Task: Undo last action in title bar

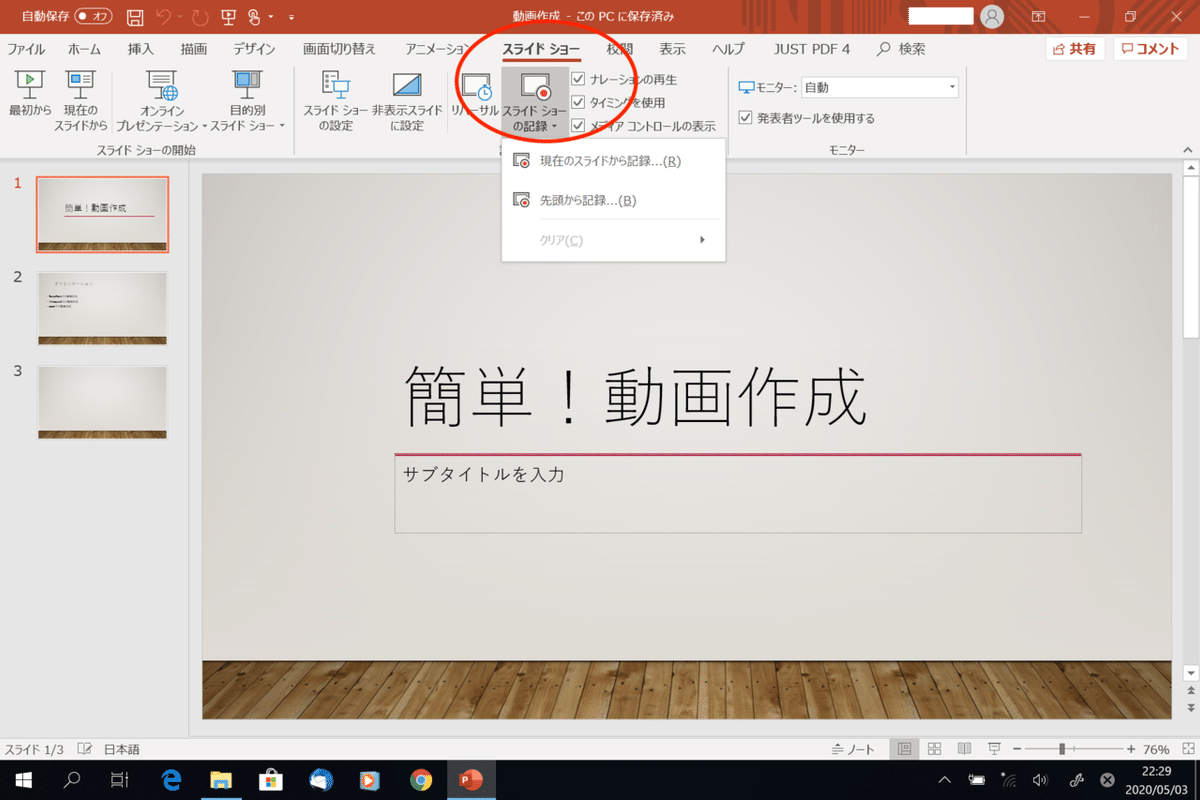Action: click(164, 17)
